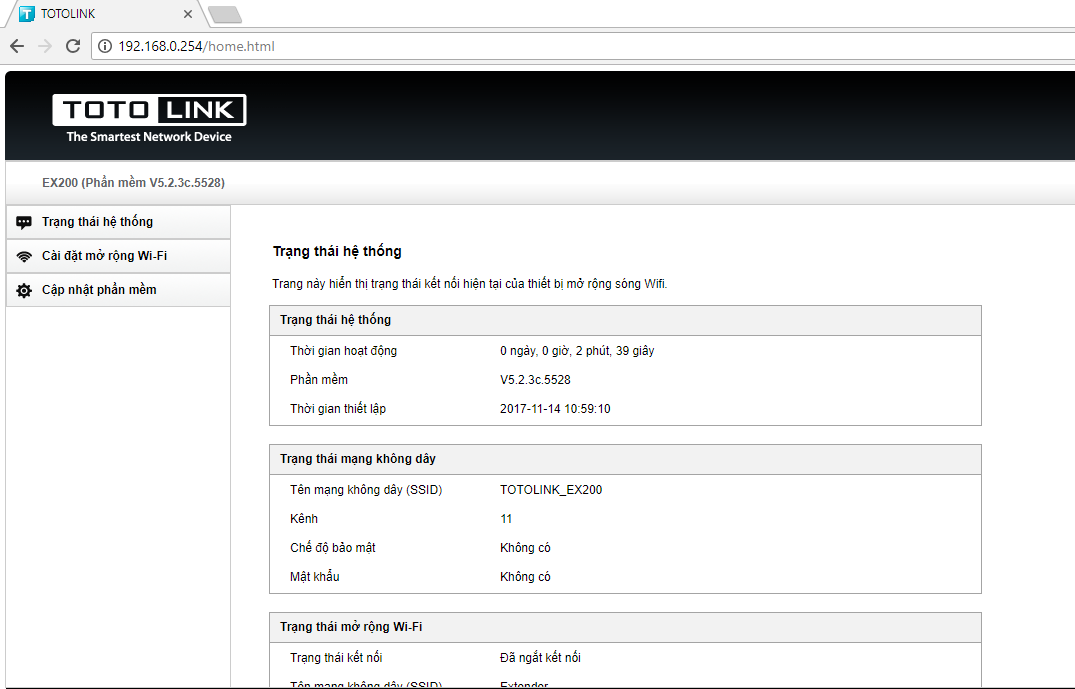
Task: Open the 'Trạng thái hệ thống' menu label
Action: (97, 222)
